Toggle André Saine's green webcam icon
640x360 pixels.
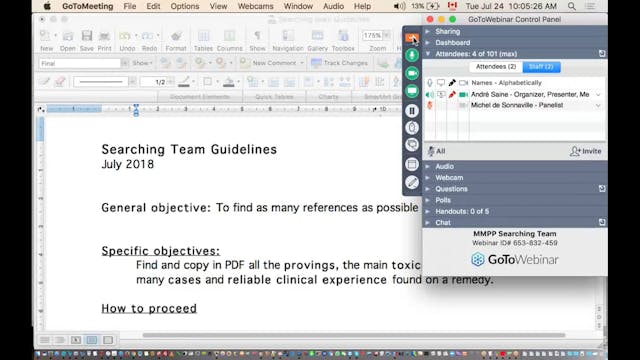[463, 95]
